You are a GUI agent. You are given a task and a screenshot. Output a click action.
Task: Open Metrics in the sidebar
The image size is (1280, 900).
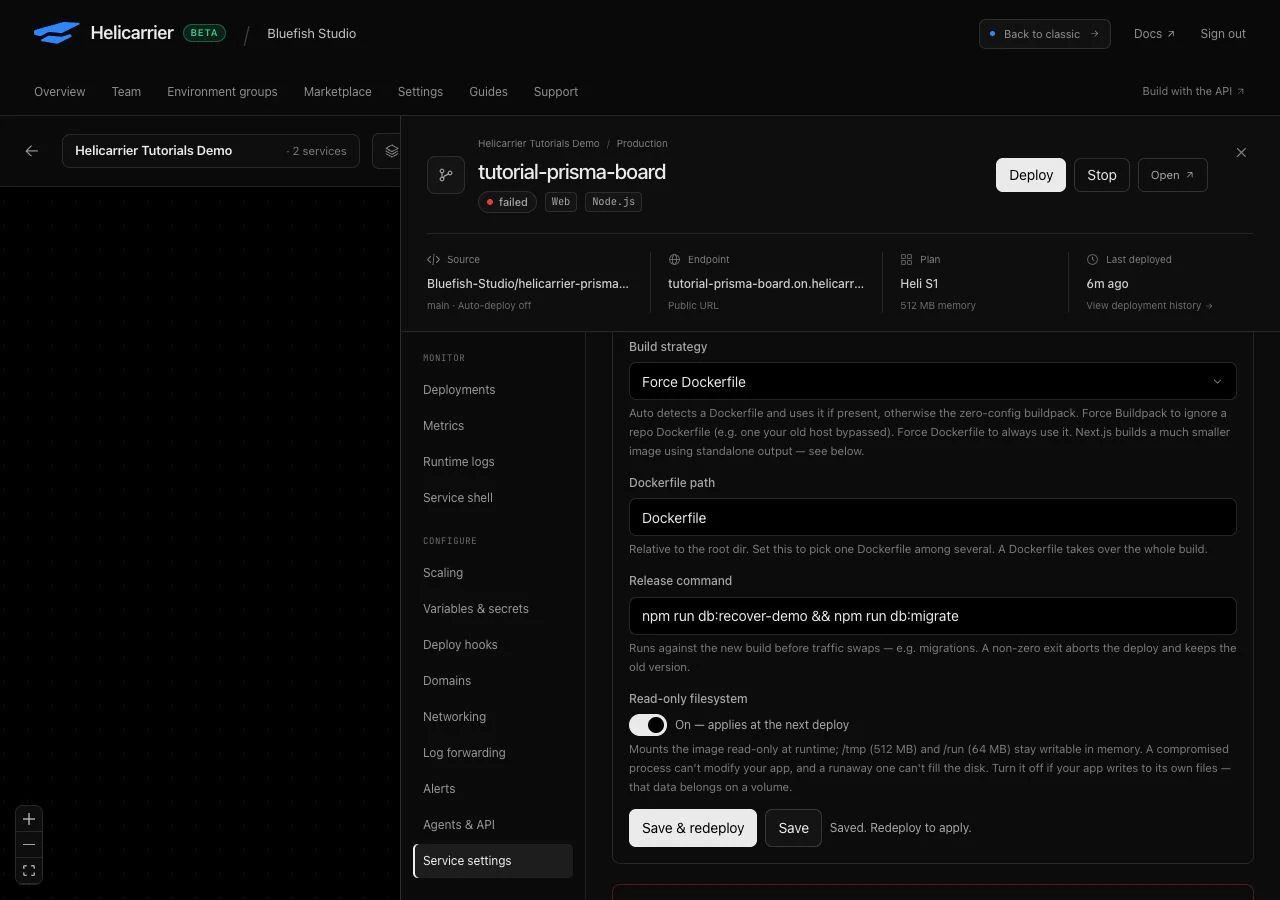coord(493,426)
